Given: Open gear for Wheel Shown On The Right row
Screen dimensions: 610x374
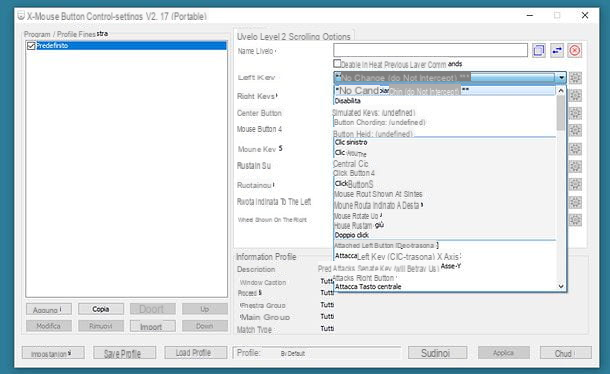Looking at the screenshot, I should pyautogui.click(x=575, y=220).
